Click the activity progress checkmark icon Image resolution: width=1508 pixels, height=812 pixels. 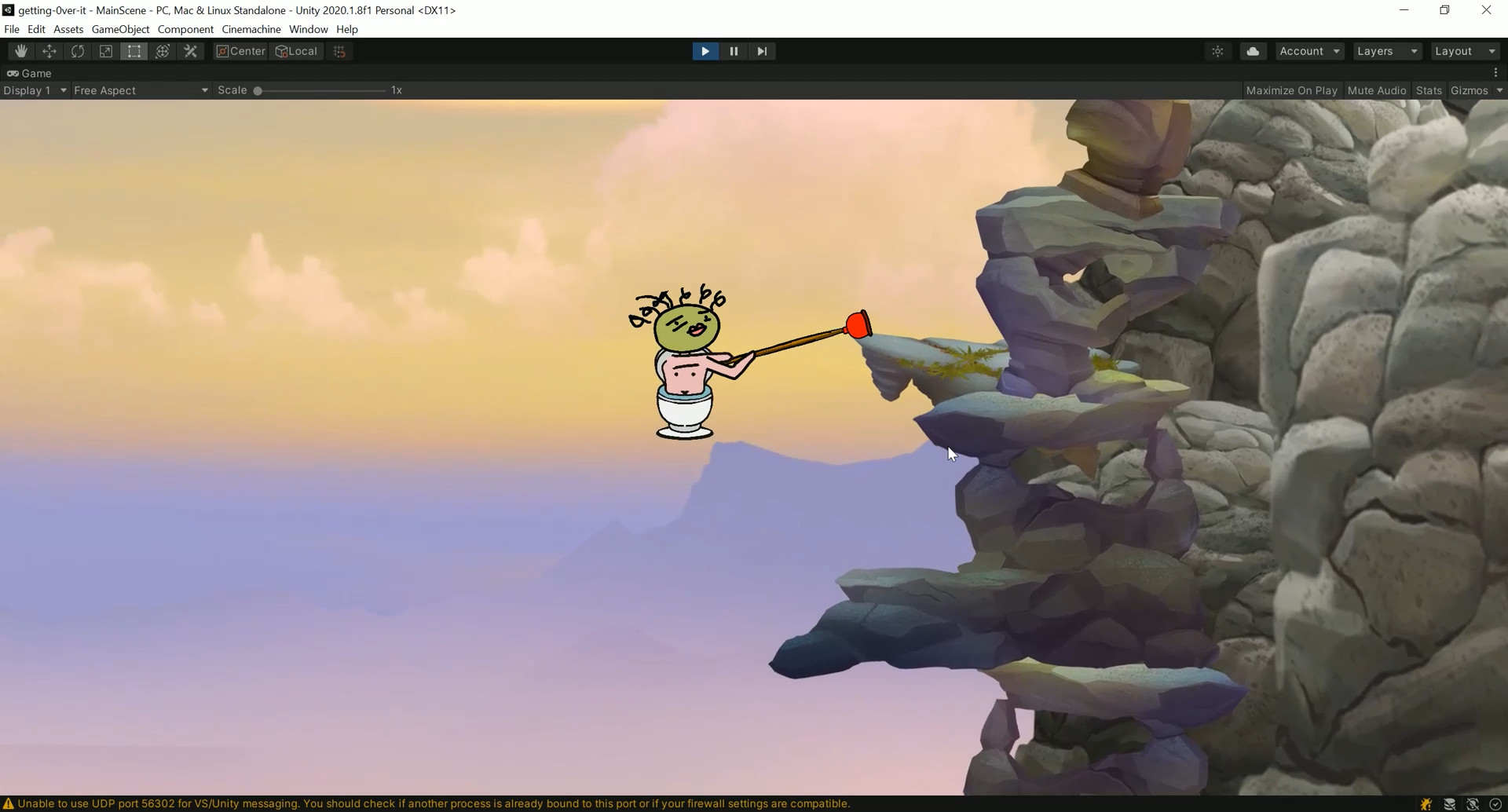point(1495,804)
